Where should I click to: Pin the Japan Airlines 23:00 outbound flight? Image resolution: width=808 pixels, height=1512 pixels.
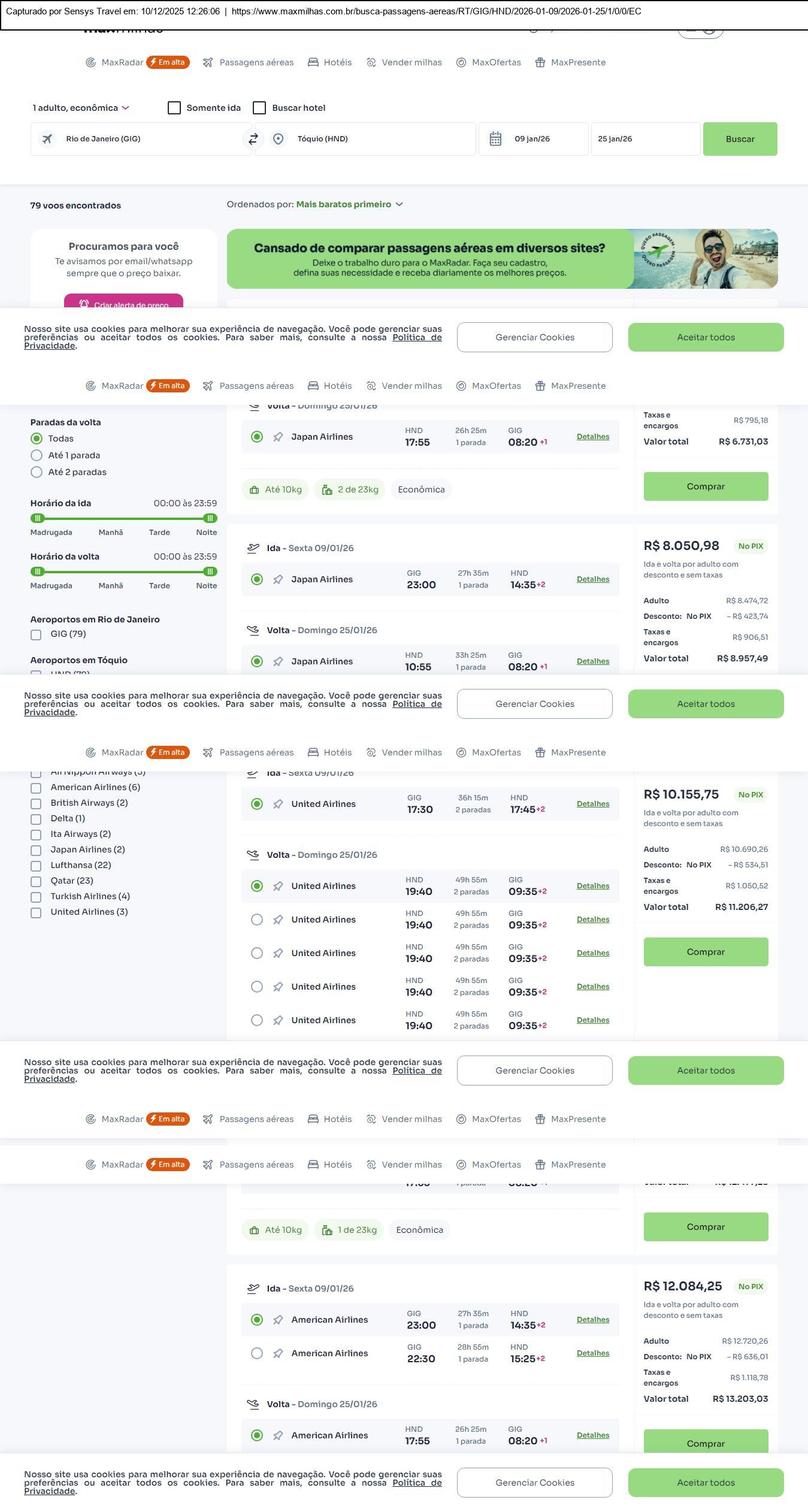278,579
